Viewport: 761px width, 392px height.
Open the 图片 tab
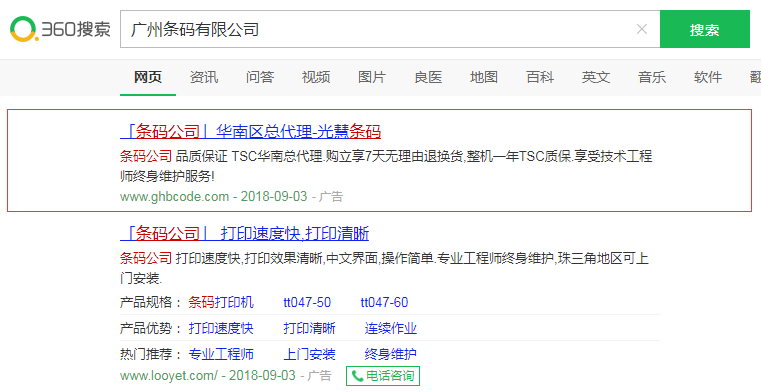(372, 77)
